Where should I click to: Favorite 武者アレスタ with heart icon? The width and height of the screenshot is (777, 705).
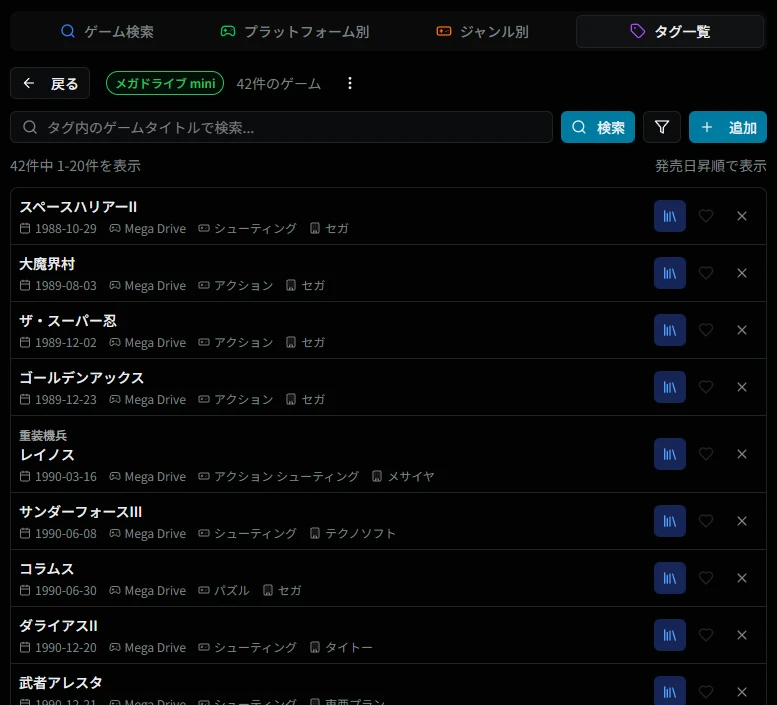(x=706, y=692)
